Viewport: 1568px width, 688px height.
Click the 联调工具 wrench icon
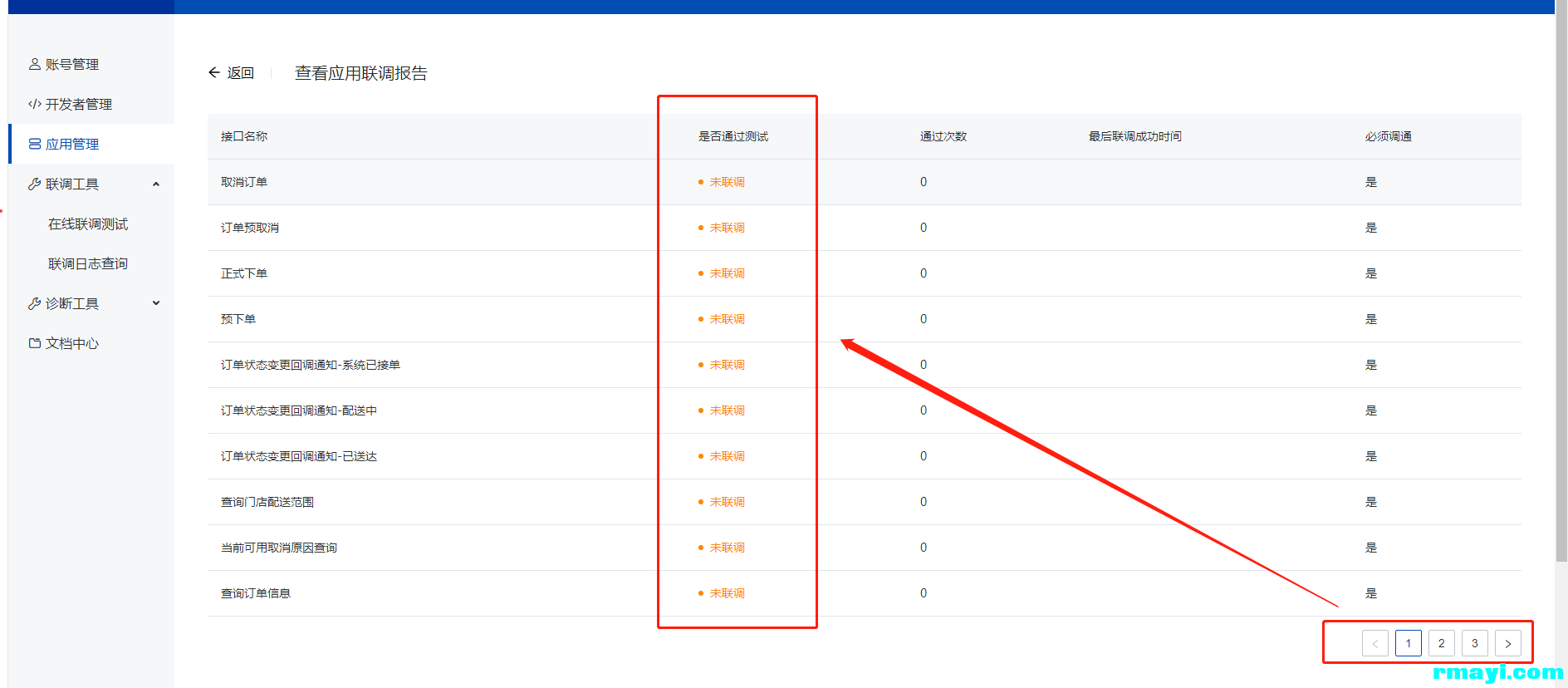point(34,184)
